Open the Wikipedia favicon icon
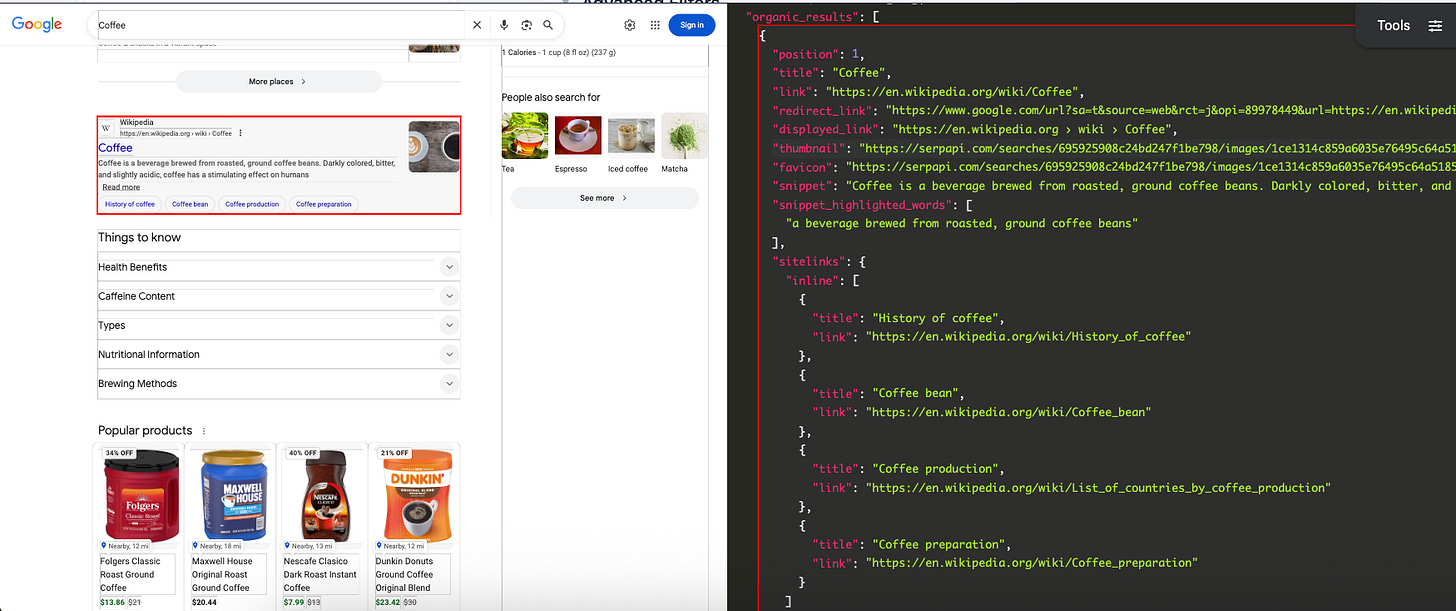1456x611 pixels. pyautogui.click(x=107, y=128)
